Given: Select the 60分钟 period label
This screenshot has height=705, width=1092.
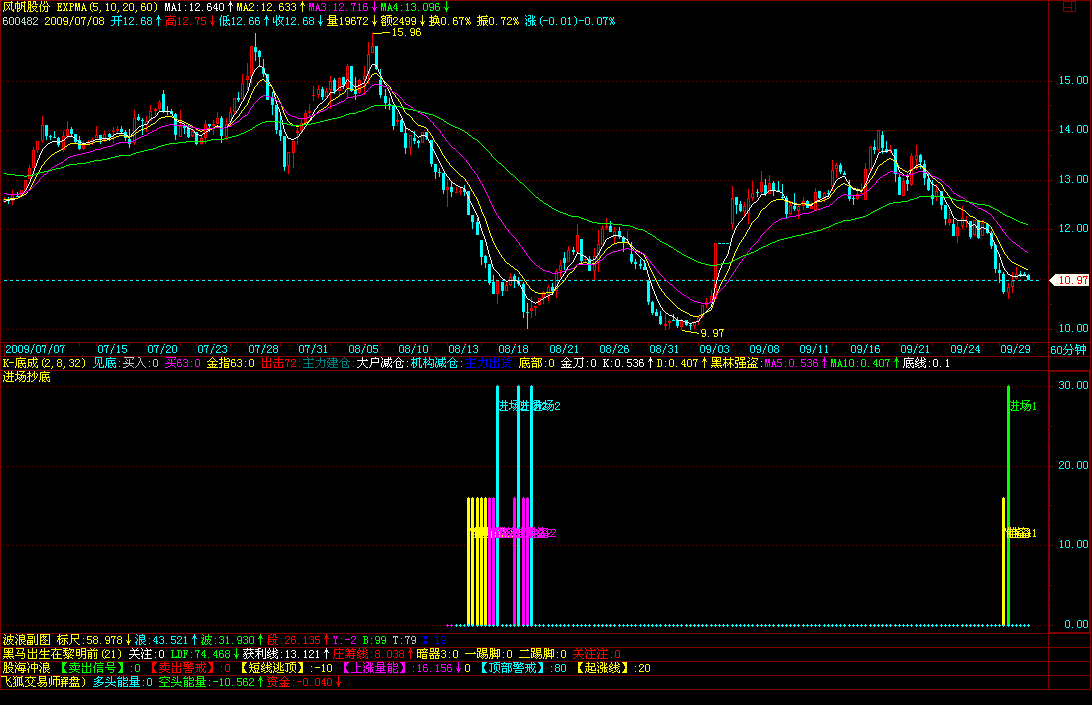Looking at the screenshot, I should [x=1068, y=350].
